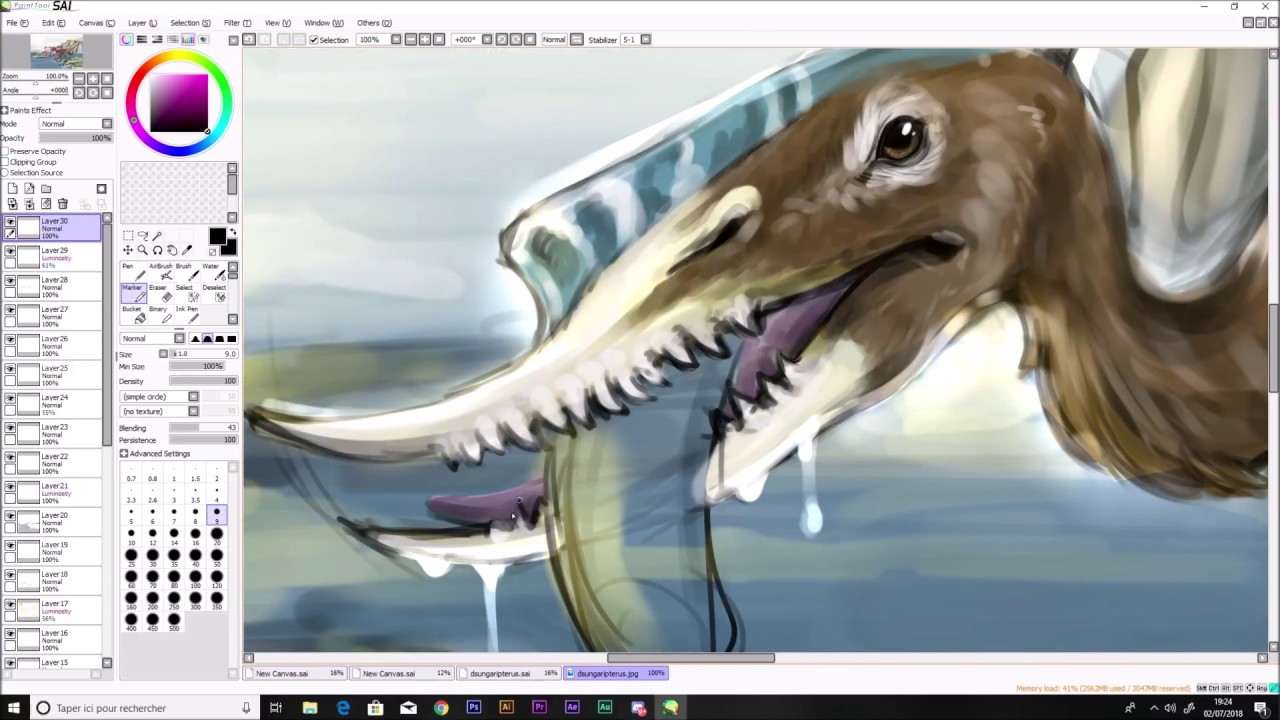Choose the rectangular selection tool
This screenshot has width=1280, height=720.
(128, 235)
